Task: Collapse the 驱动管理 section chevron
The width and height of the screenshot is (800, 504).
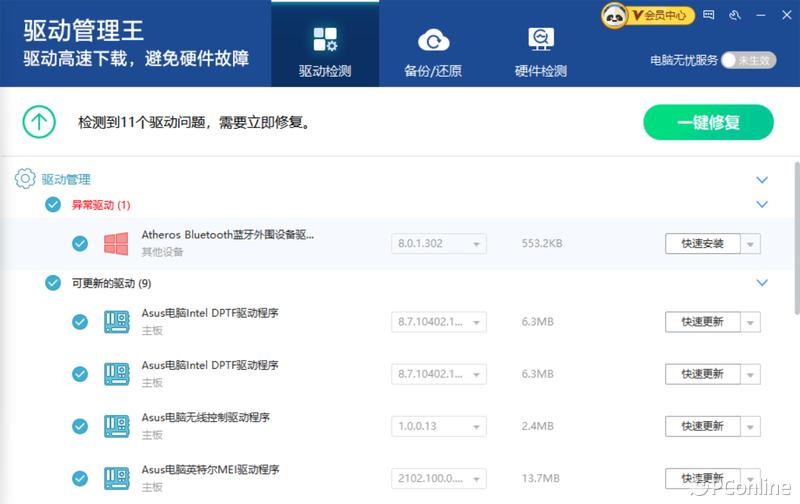Action: pos(762,180)
